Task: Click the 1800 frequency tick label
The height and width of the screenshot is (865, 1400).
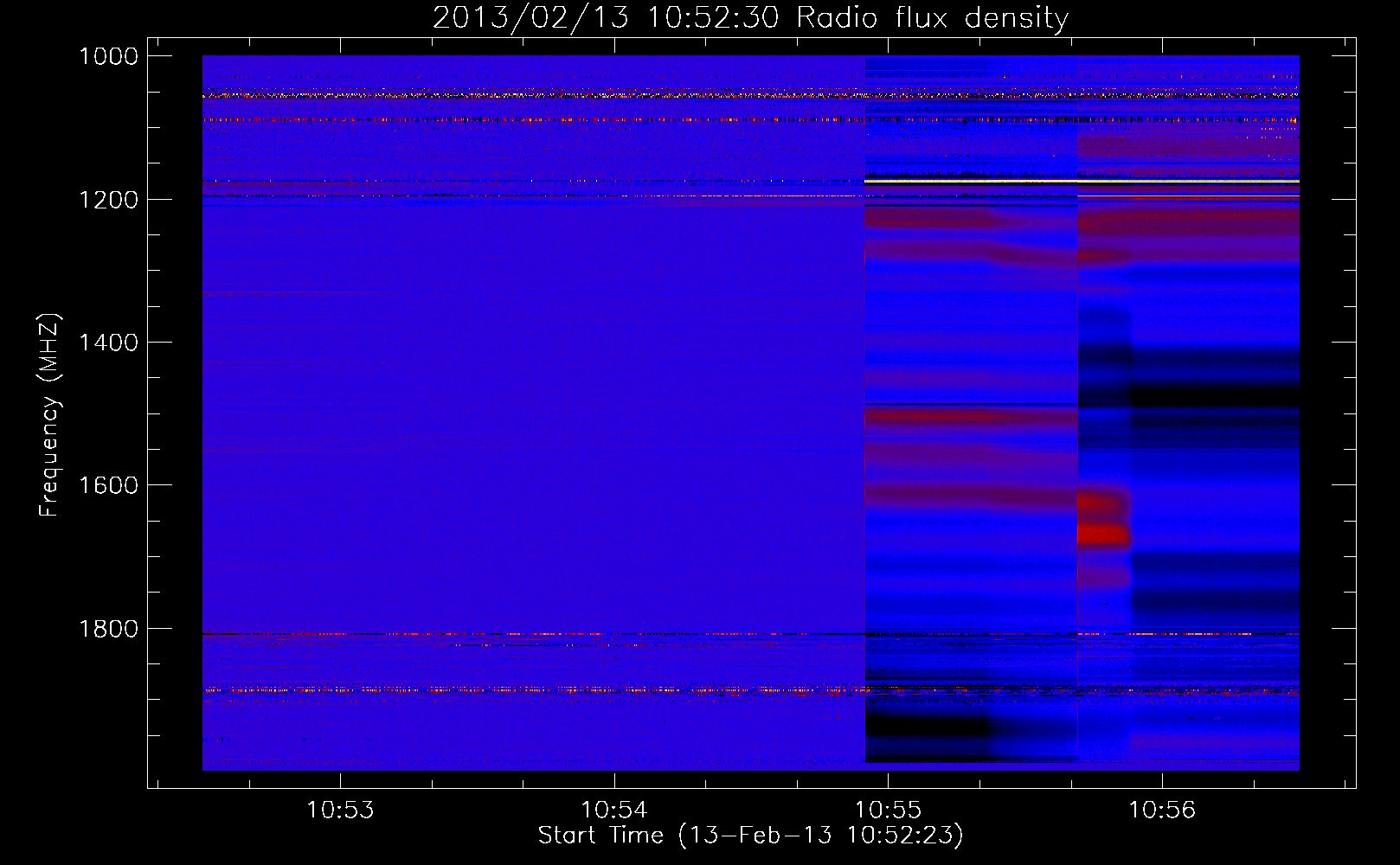Action: tap(108, 629)
